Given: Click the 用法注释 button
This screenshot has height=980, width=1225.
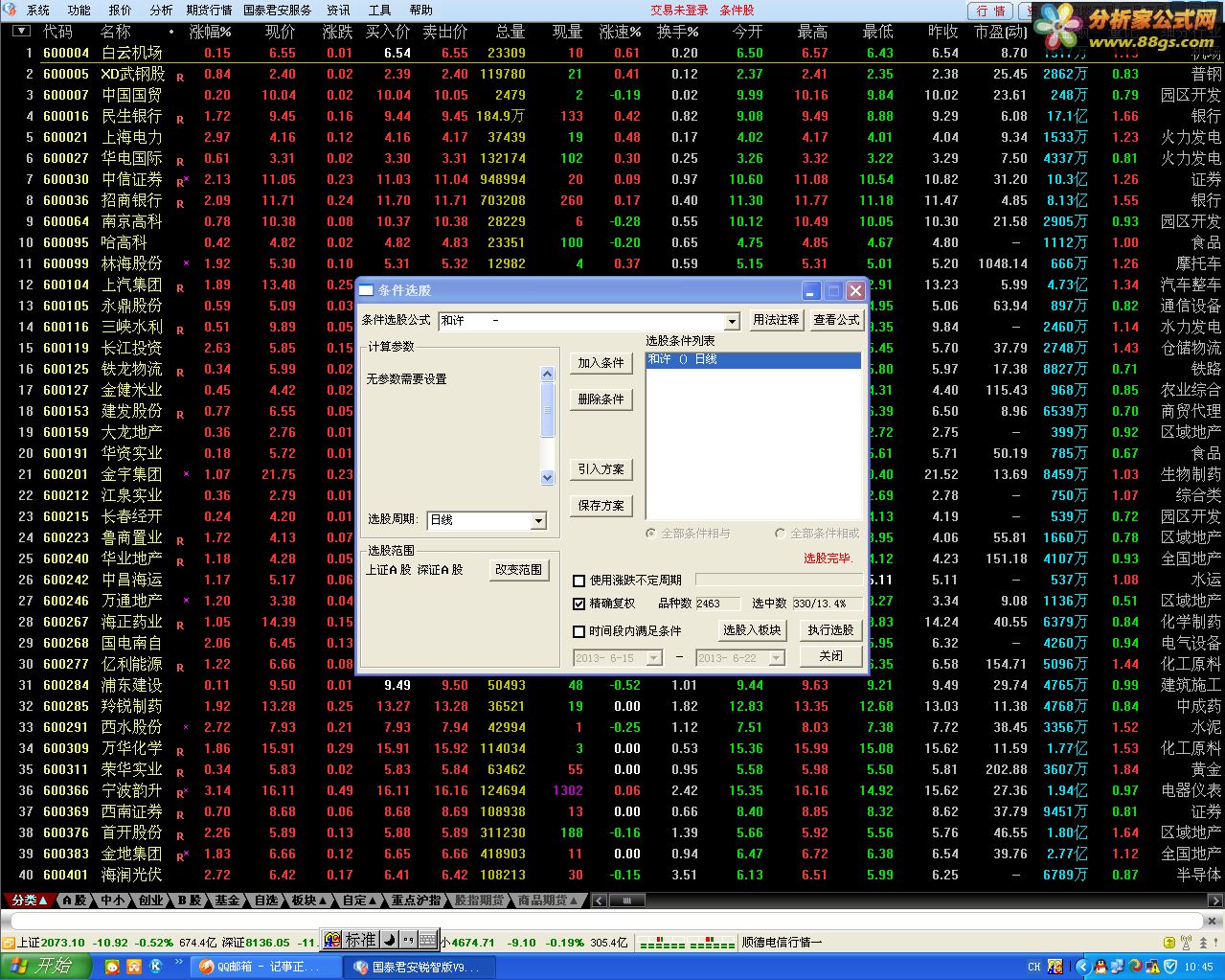Looking at the screenshot, I should point(776,320).
